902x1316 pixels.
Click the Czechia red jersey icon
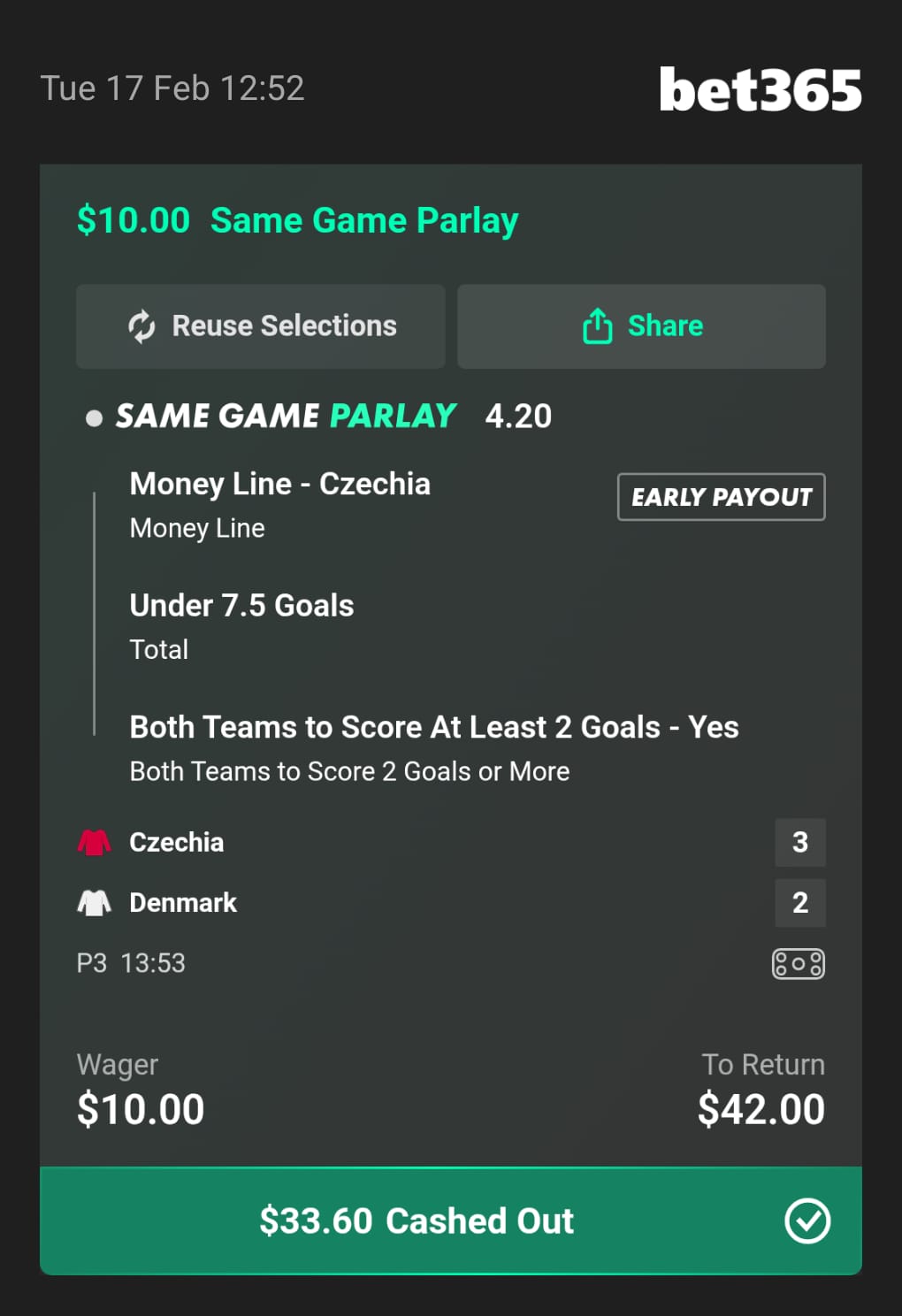tap(94, 842)
